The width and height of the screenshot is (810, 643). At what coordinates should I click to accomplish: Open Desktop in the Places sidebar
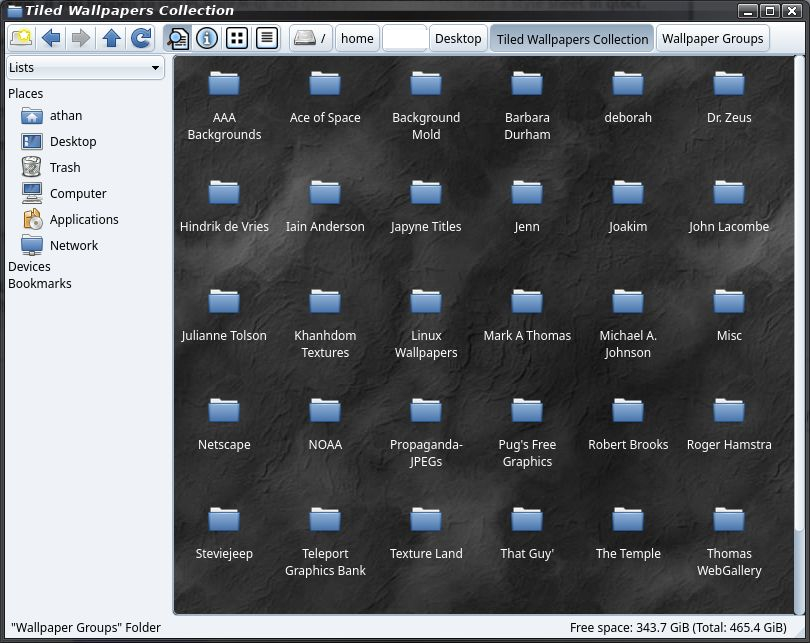click(x=58, y=142)
